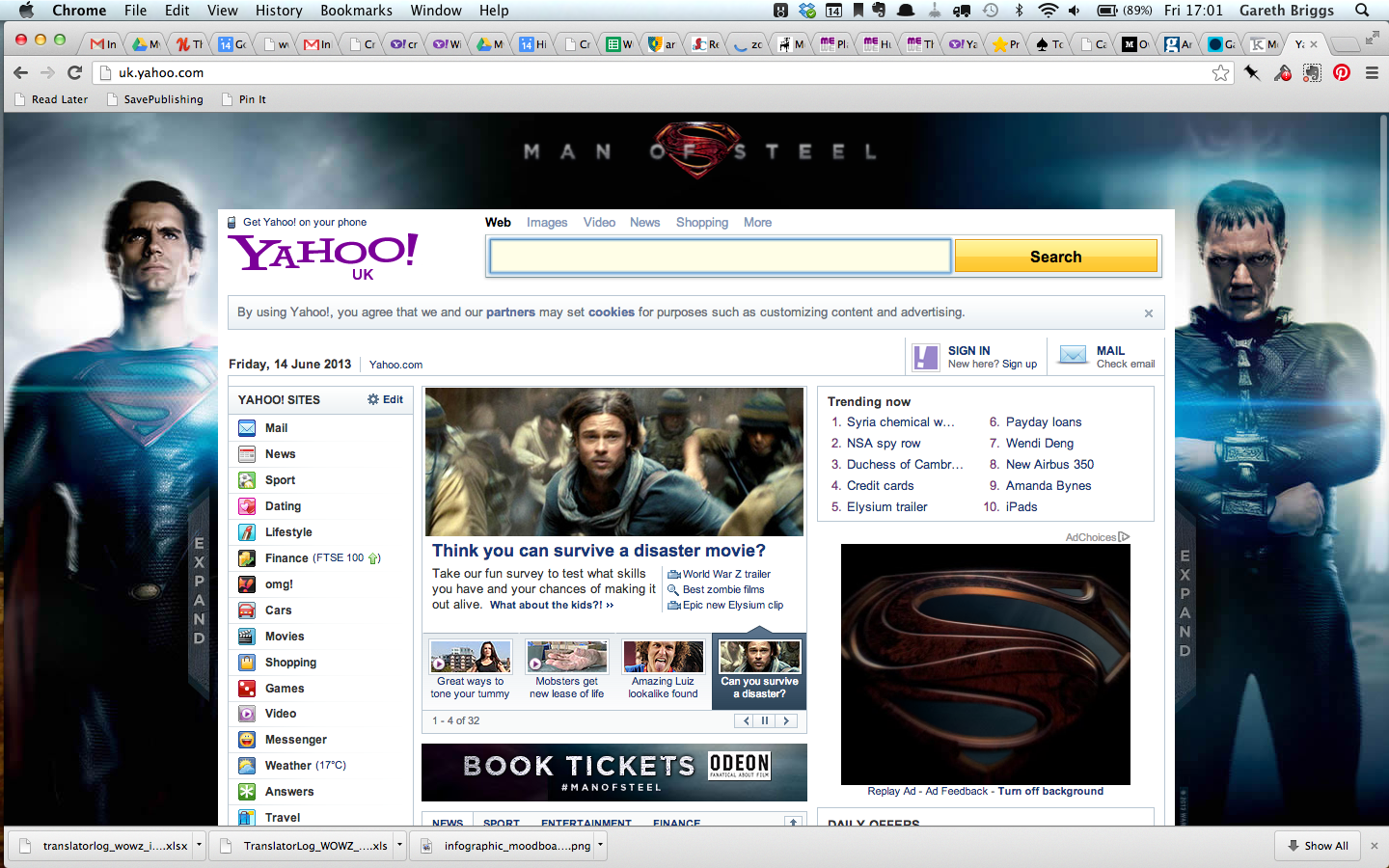The image size is (1389, 868).
Task: Go to previous featured stories set
Action: pos(745,720)
